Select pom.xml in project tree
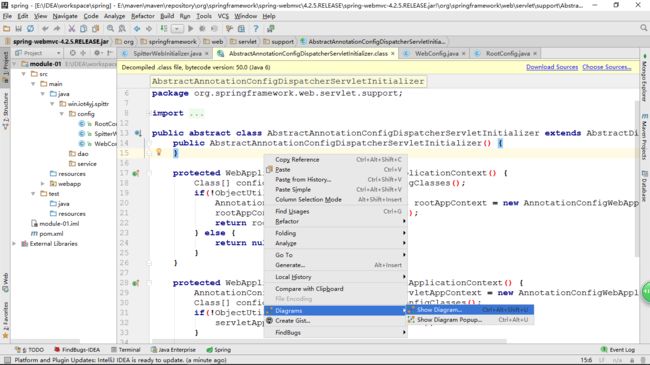650x365 pixels. point(47,234)
